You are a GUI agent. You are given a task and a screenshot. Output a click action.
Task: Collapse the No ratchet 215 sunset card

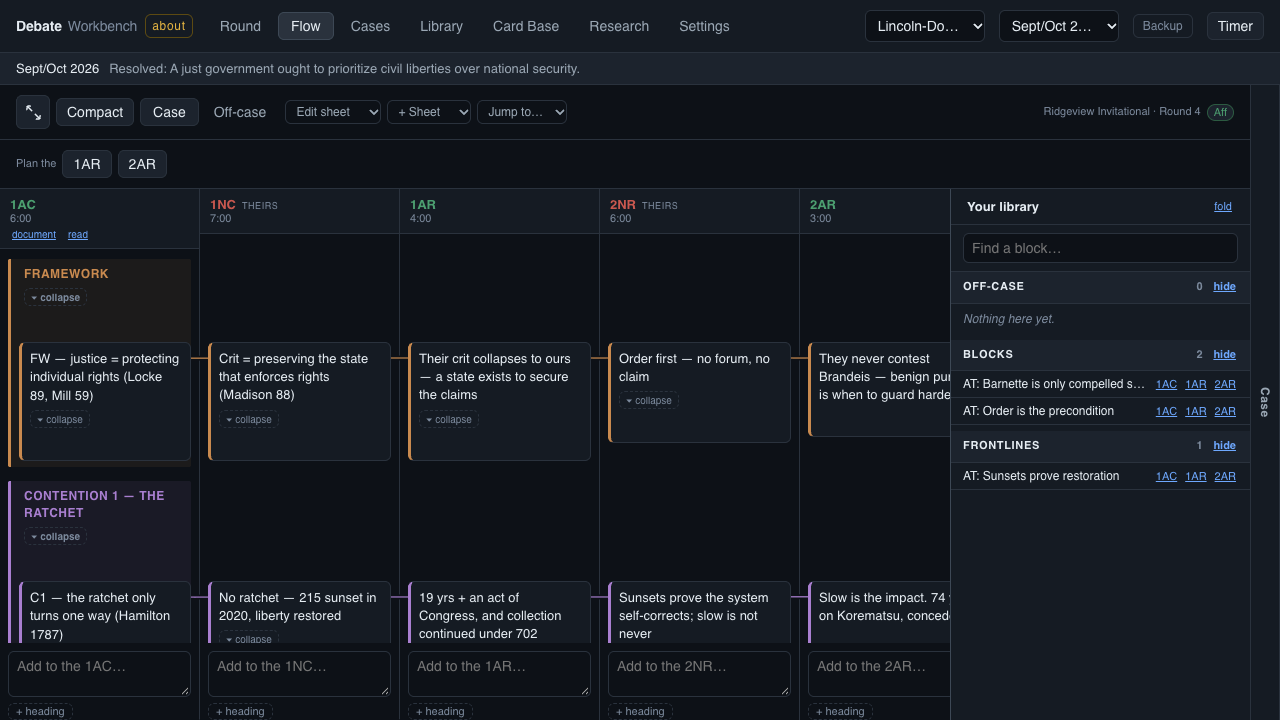(248, 639)
